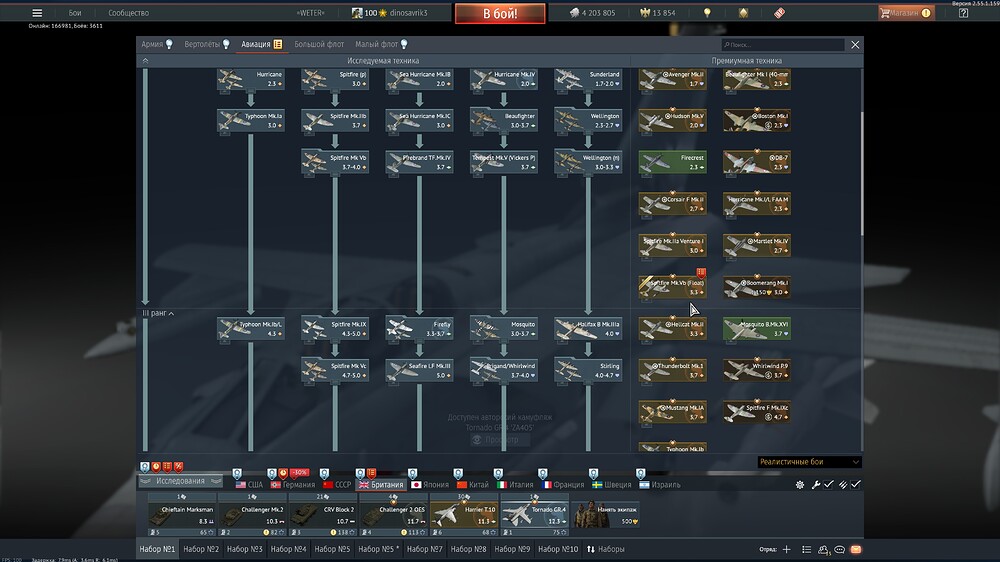1000x562 pixels.
Task: Open the help question mark icon
Action: (963, 13)
